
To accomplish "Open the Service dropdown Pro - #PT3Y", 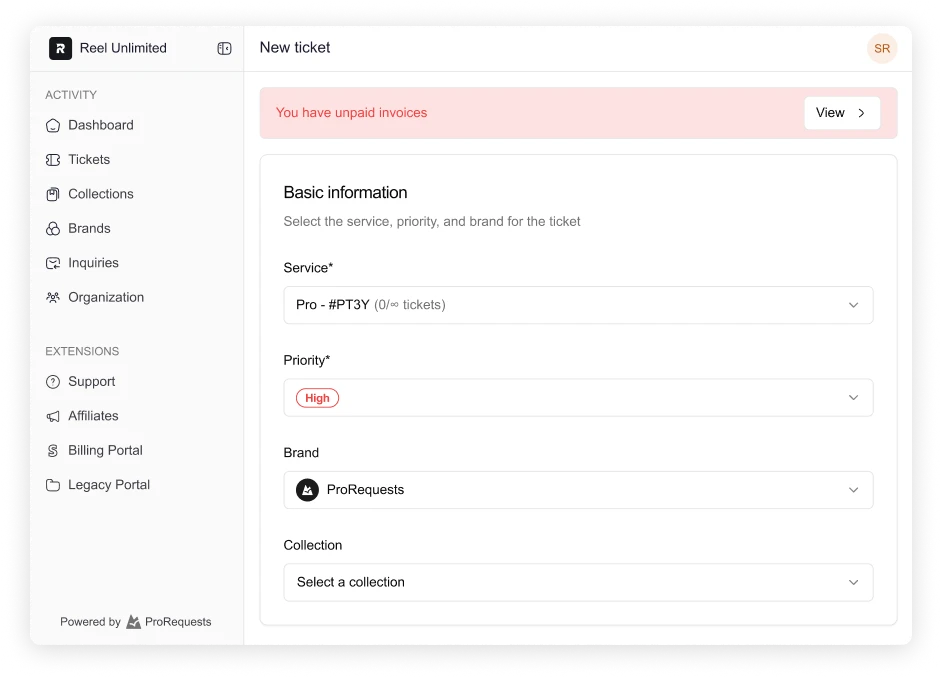I will click(578, 305).
